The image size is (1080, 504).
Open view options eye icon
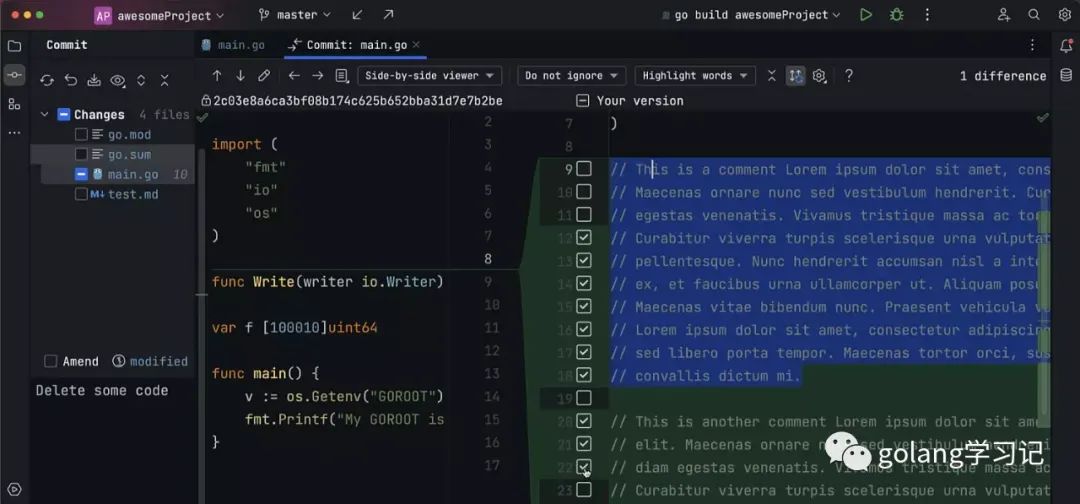pos(118,81)
